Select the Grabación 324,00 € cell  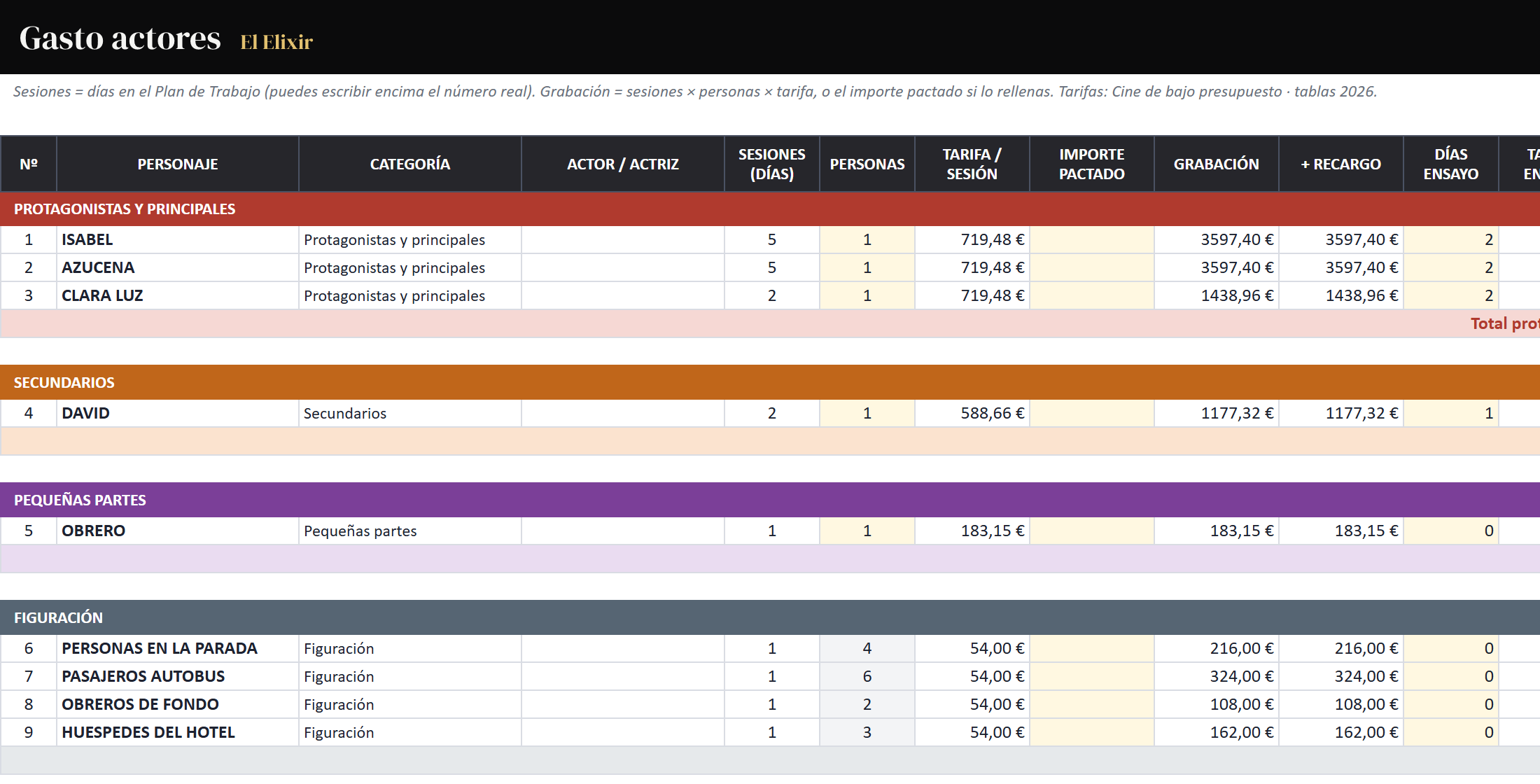tap(1217, 676)
